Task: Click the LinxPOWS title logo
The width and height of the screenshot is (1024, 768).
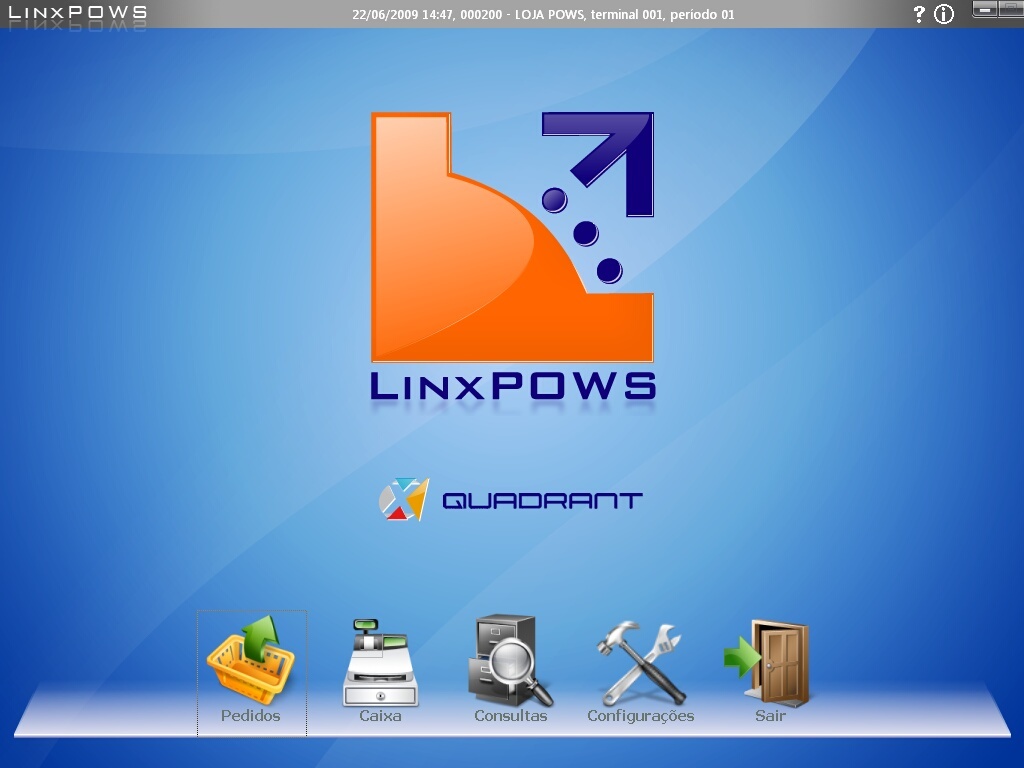Action: click(x=77, y=12)
